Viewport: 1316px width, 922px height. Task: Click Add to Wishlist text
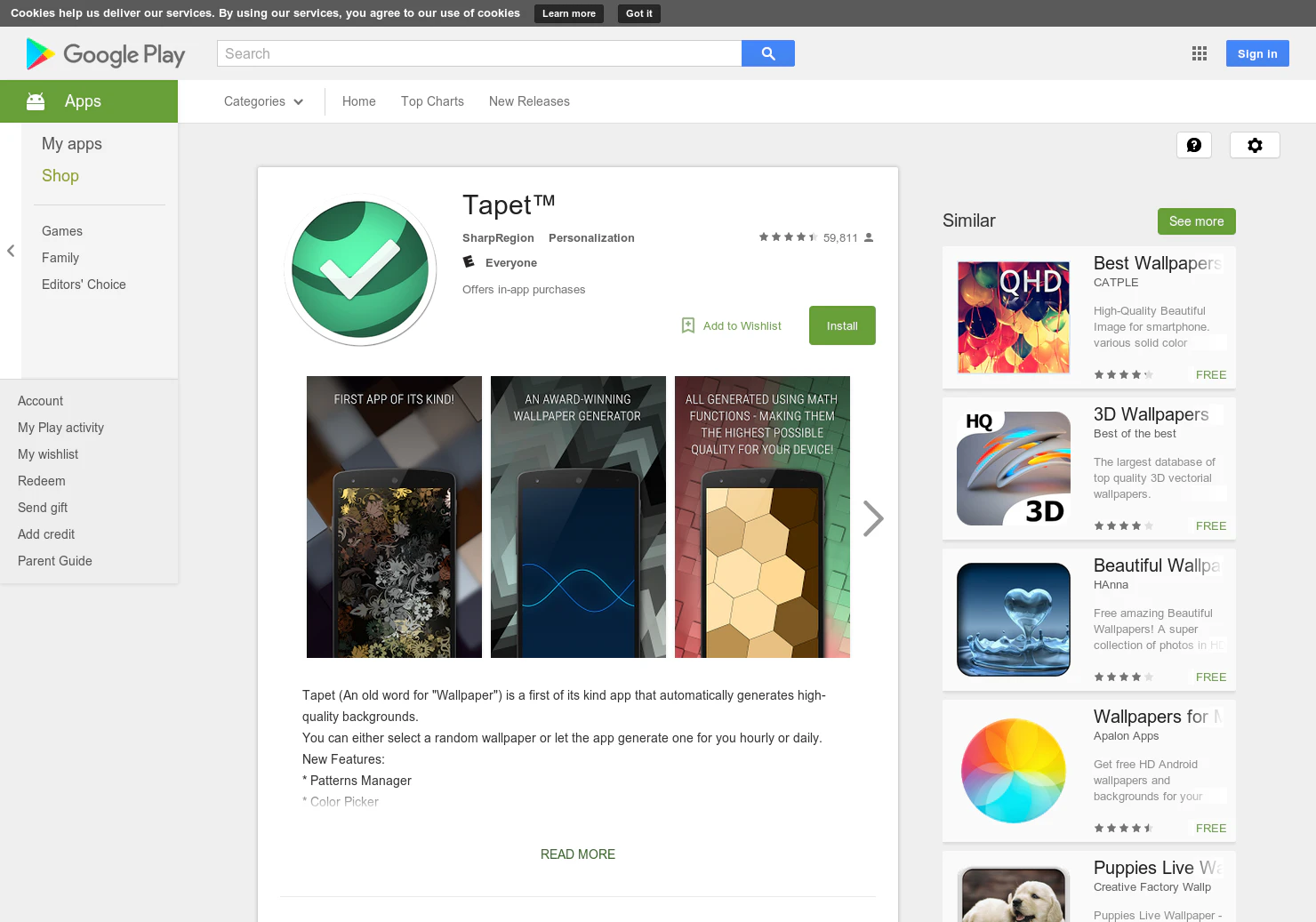[x=742, y=326]
